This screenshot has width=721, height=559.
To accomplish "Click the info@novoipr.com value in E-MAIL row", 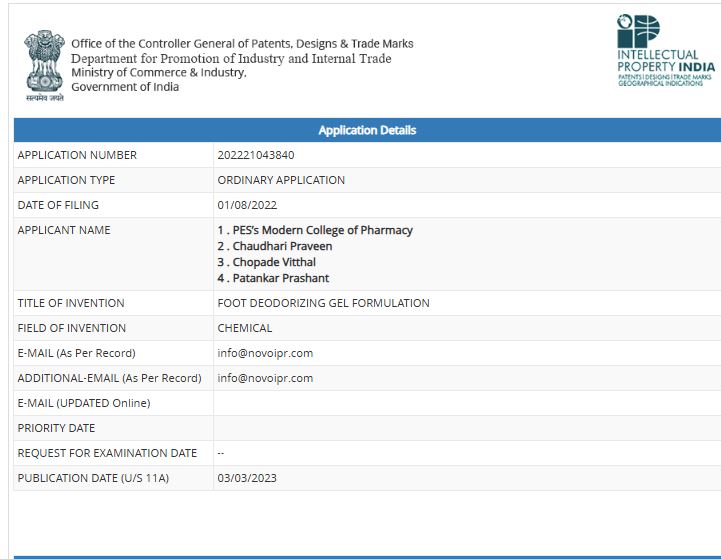I will (265, 353).
